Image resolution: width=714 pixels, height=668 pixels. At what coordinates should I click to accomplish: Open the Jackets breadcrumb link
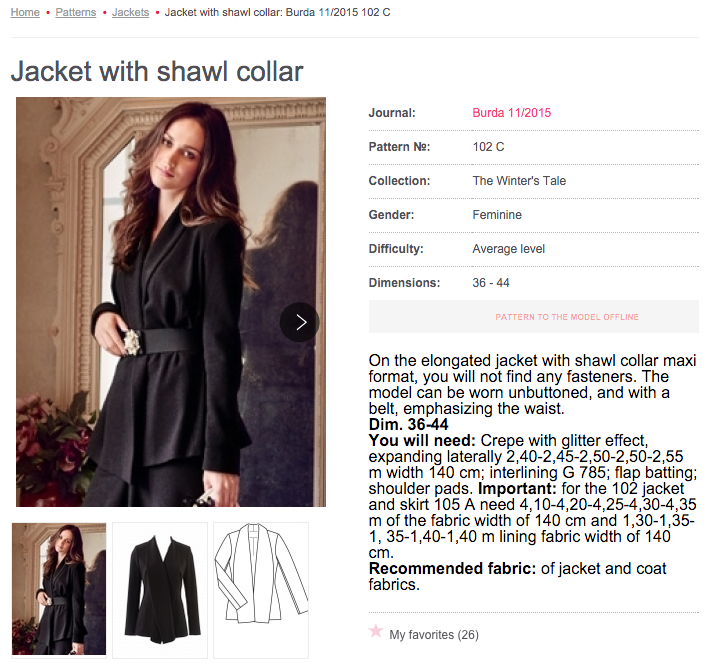pyautogui.click(x=130, y=12)
